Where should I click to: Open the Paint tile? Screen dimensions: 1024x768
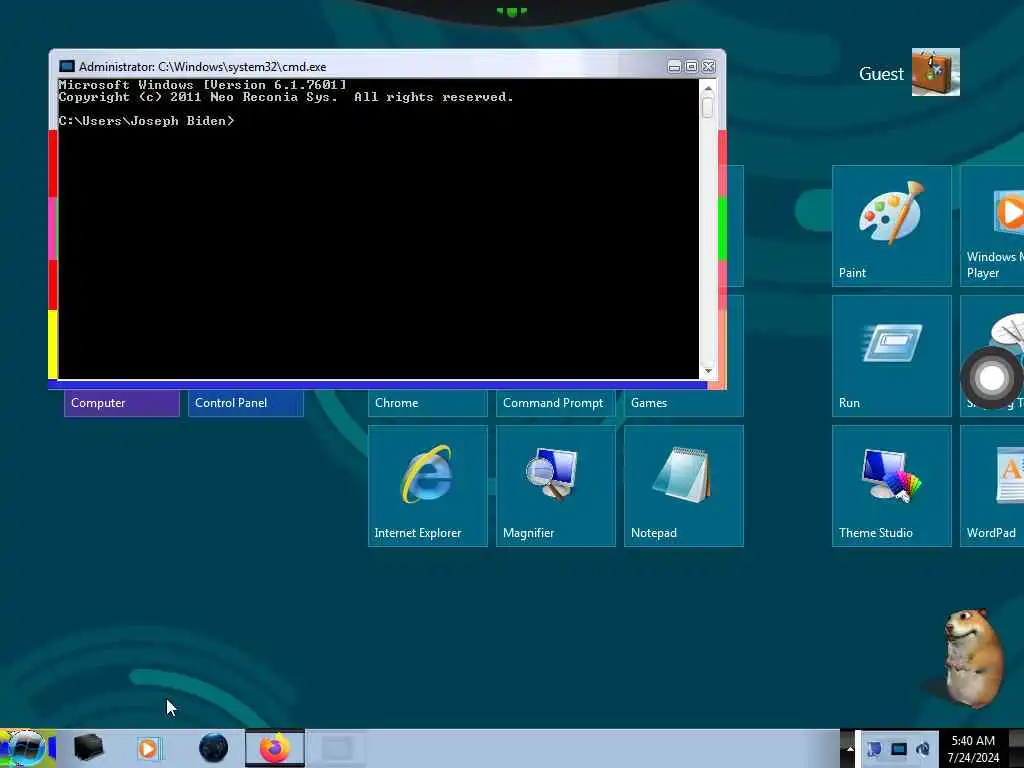[x=891, y=226]
